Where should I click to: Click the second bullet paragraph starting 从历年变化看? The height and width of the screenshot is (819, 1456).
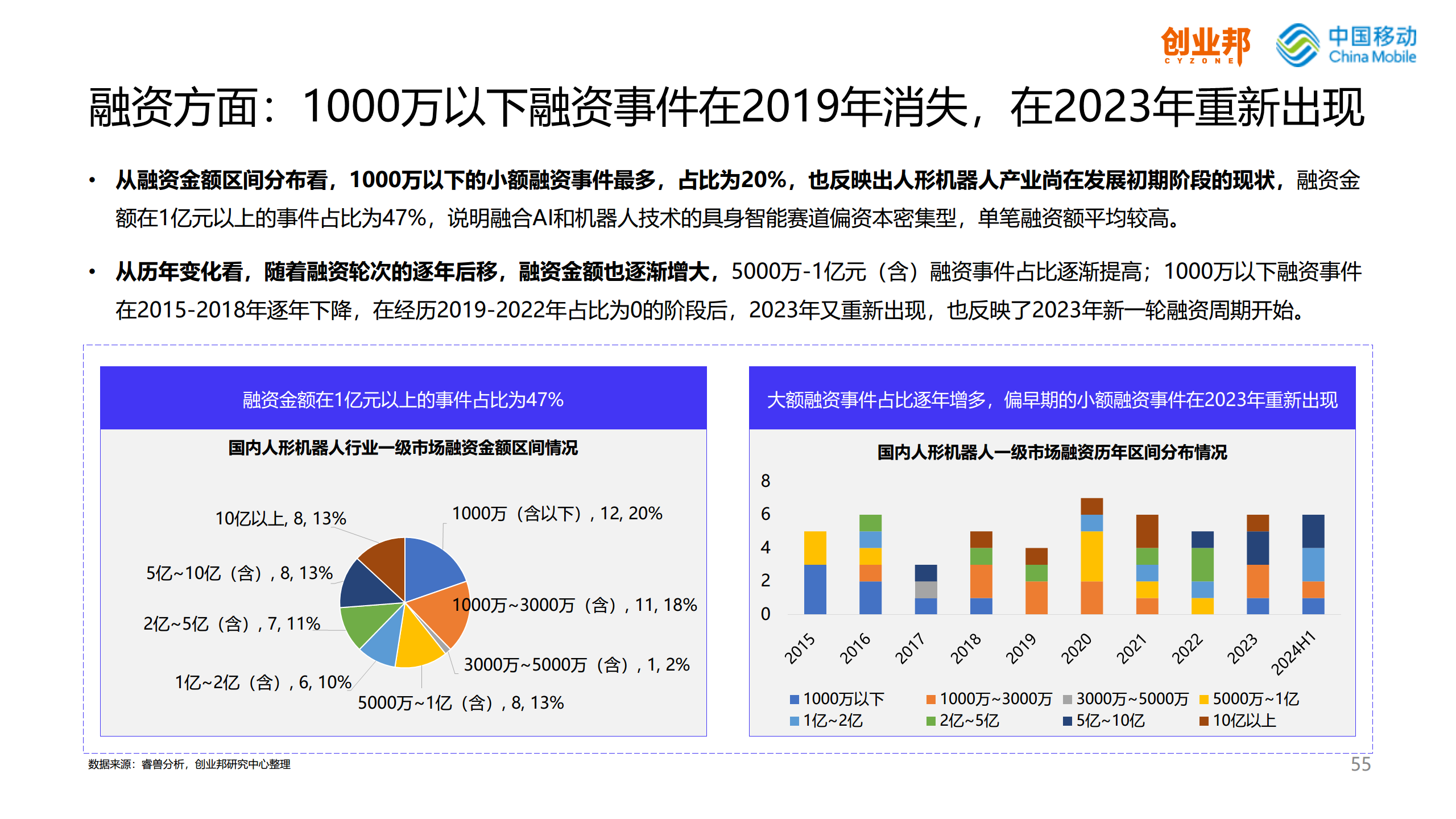coord(738,291)
